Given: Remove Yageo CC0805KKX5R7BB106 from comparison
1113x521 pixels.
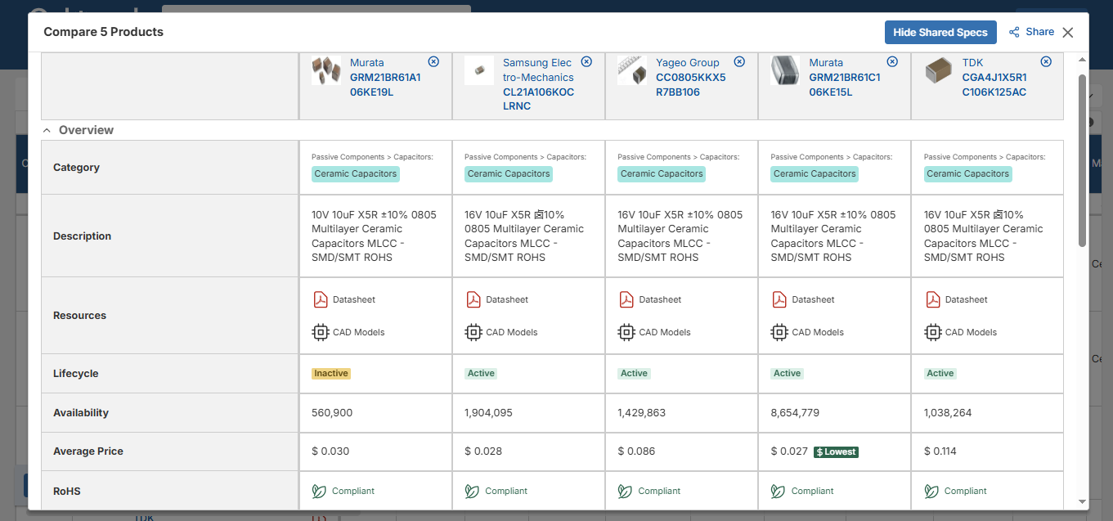Looking at the screenshot, I should pyautogui.click(x=740, y=62).
